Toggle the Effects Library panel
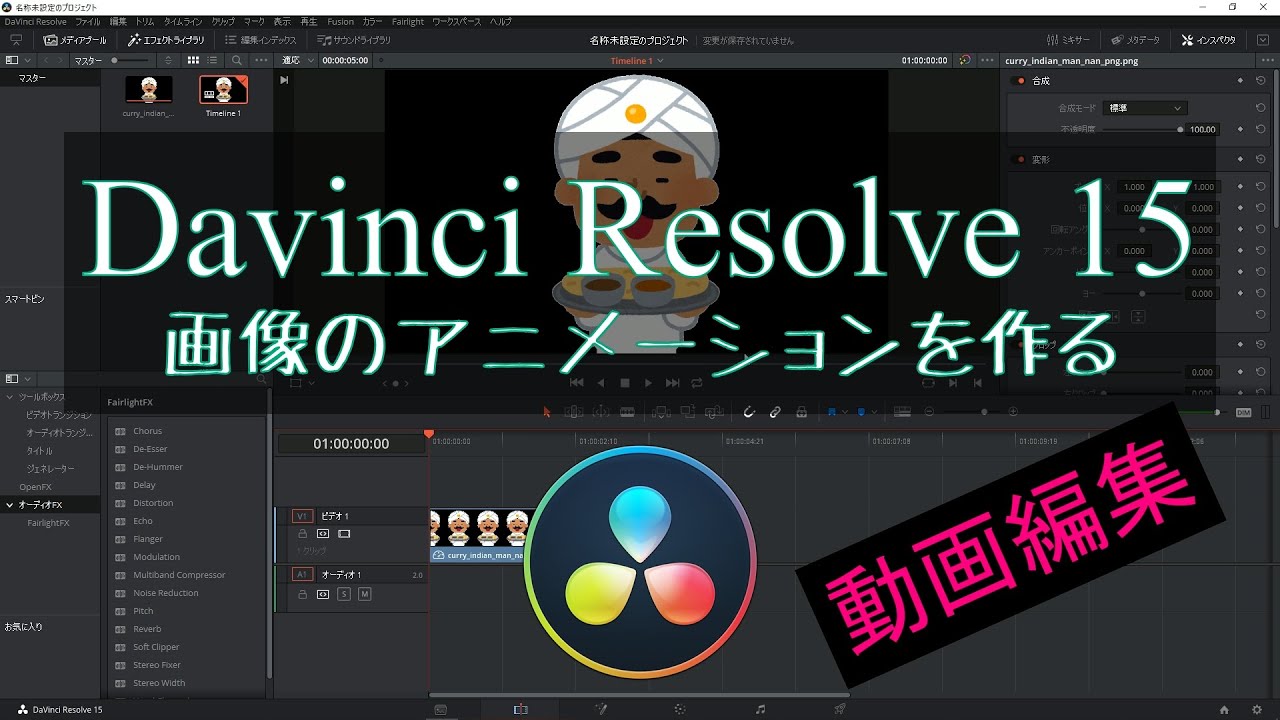Image resolution: width=1280 pixels, height=720 pixels. [167, 40]
